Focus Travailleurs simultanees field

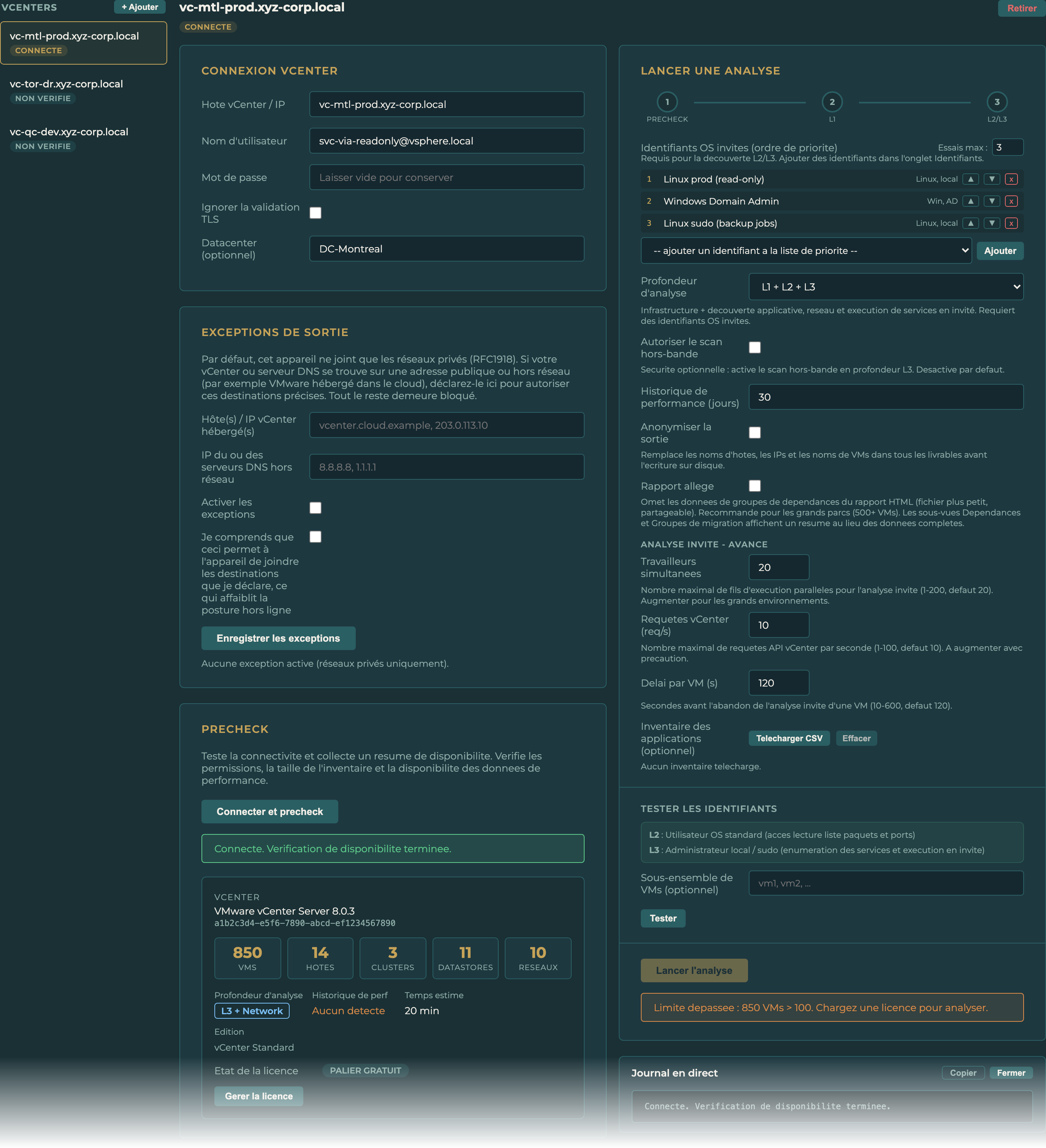point(778,567)
